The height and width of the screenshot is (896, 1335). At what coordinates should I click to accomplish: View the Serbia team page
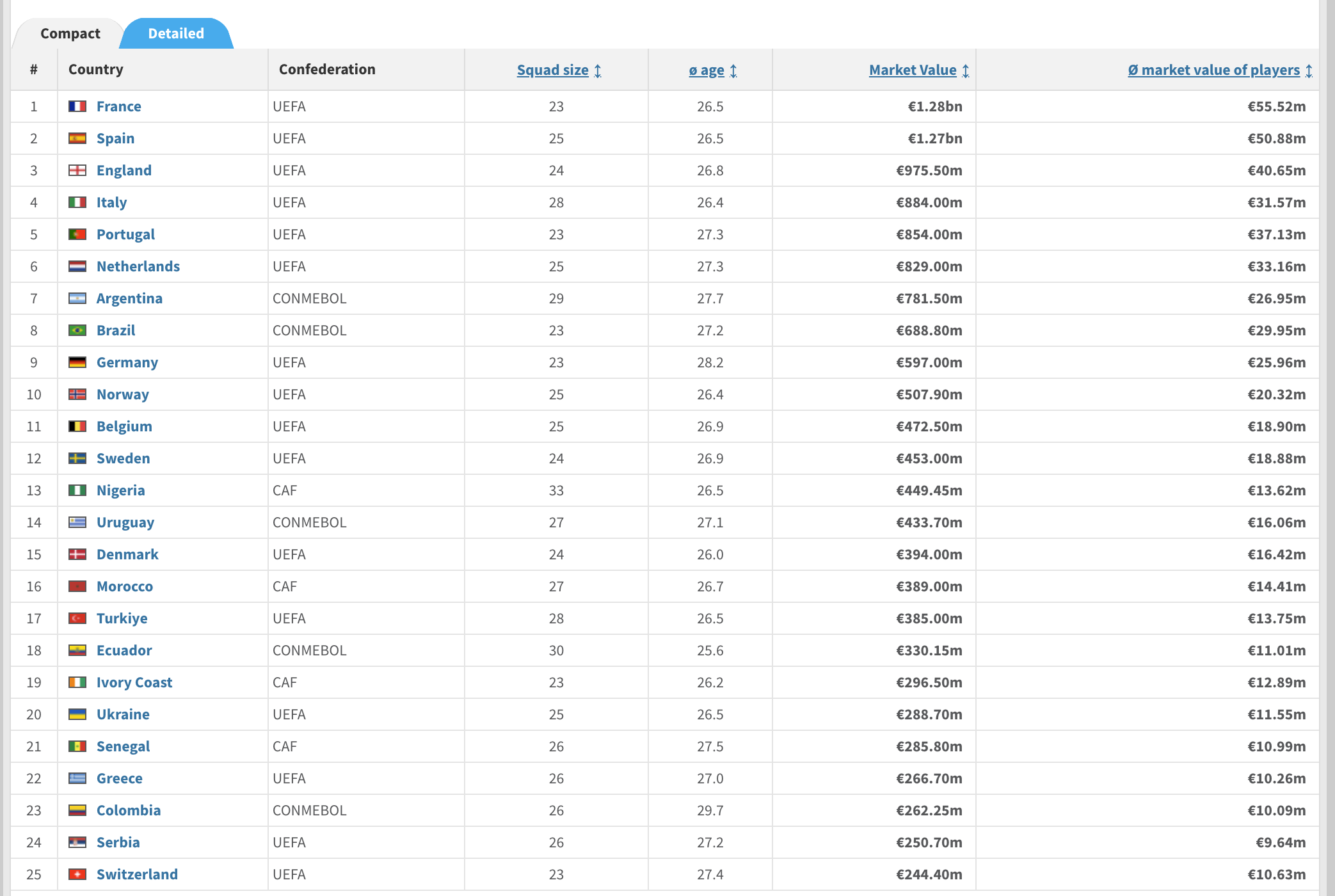[118, 842]
